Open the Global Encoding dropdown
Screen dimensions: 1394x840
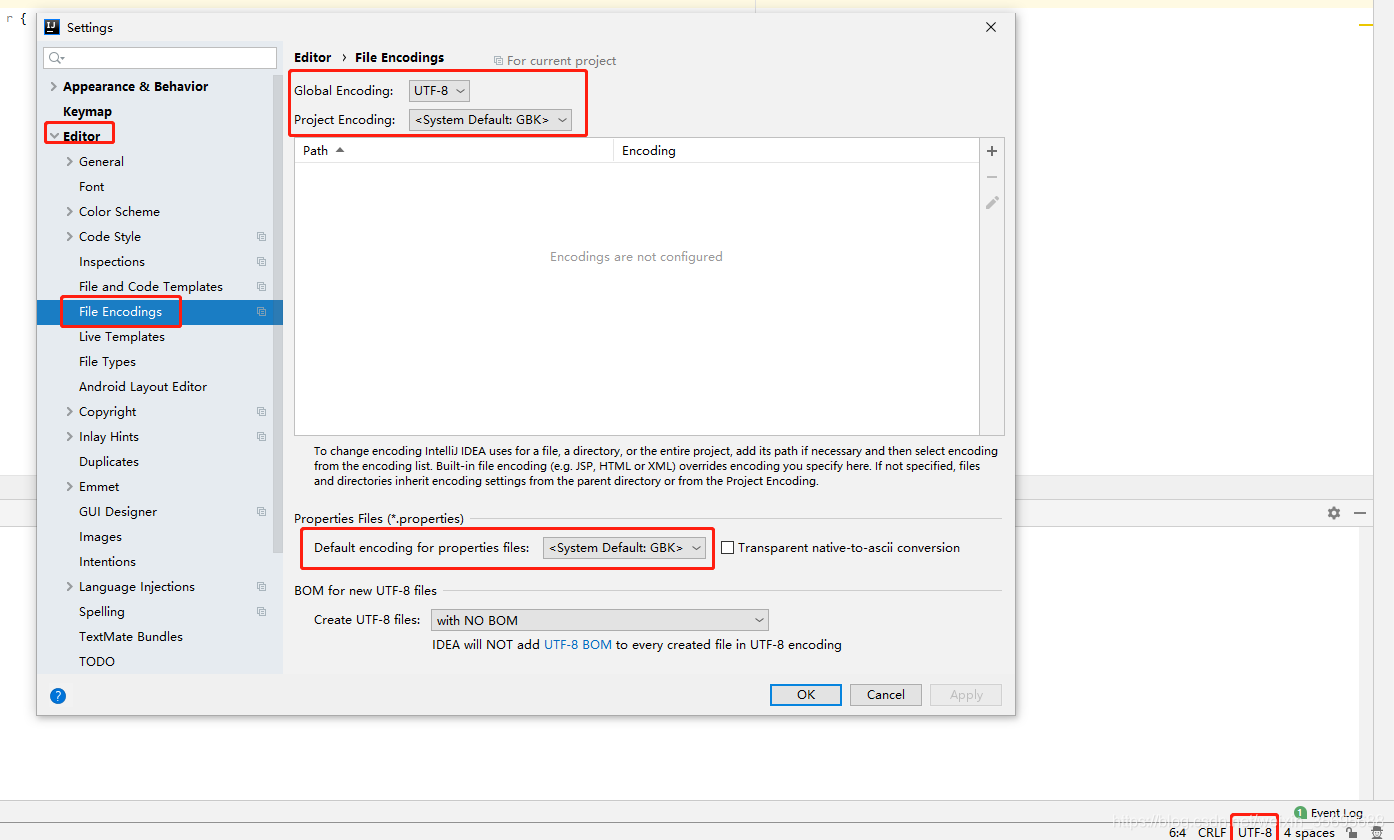coord(439,91)
